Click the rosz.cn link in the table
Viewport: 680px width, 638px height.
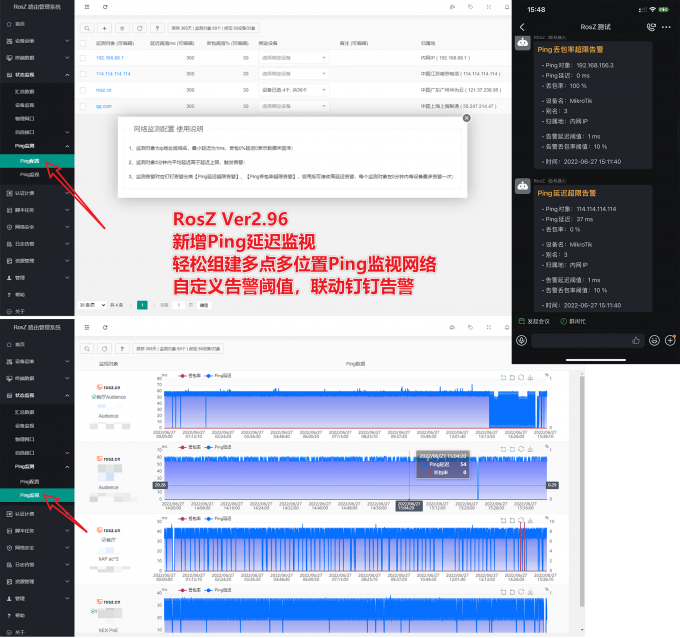coord(104,90)
